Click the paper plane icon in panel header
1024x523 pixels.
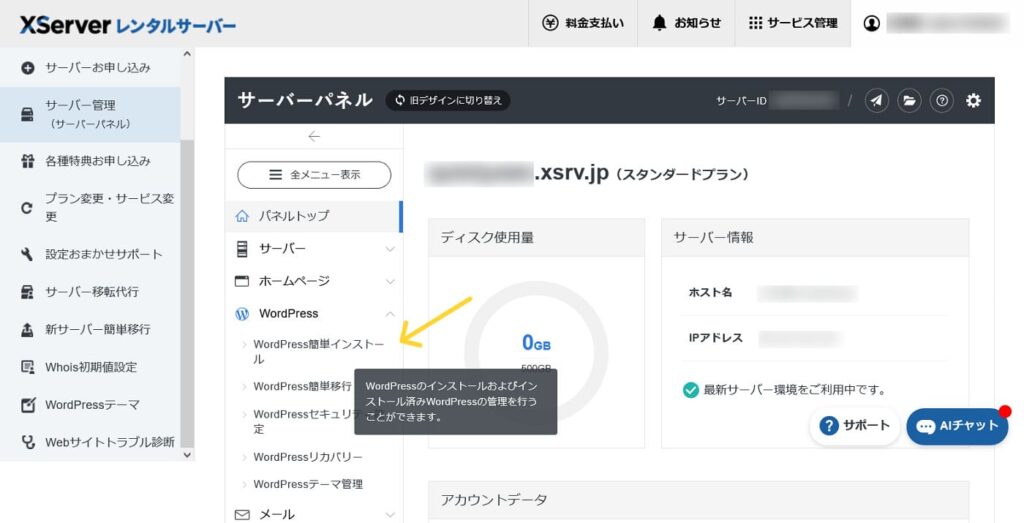pyautogui.click(x=876, y=101)
